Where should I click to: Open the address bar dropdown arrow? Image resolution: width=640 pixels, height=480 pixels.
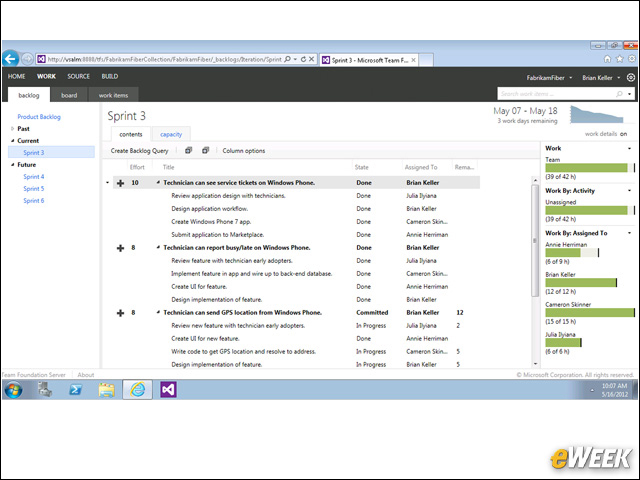(295, 59)
